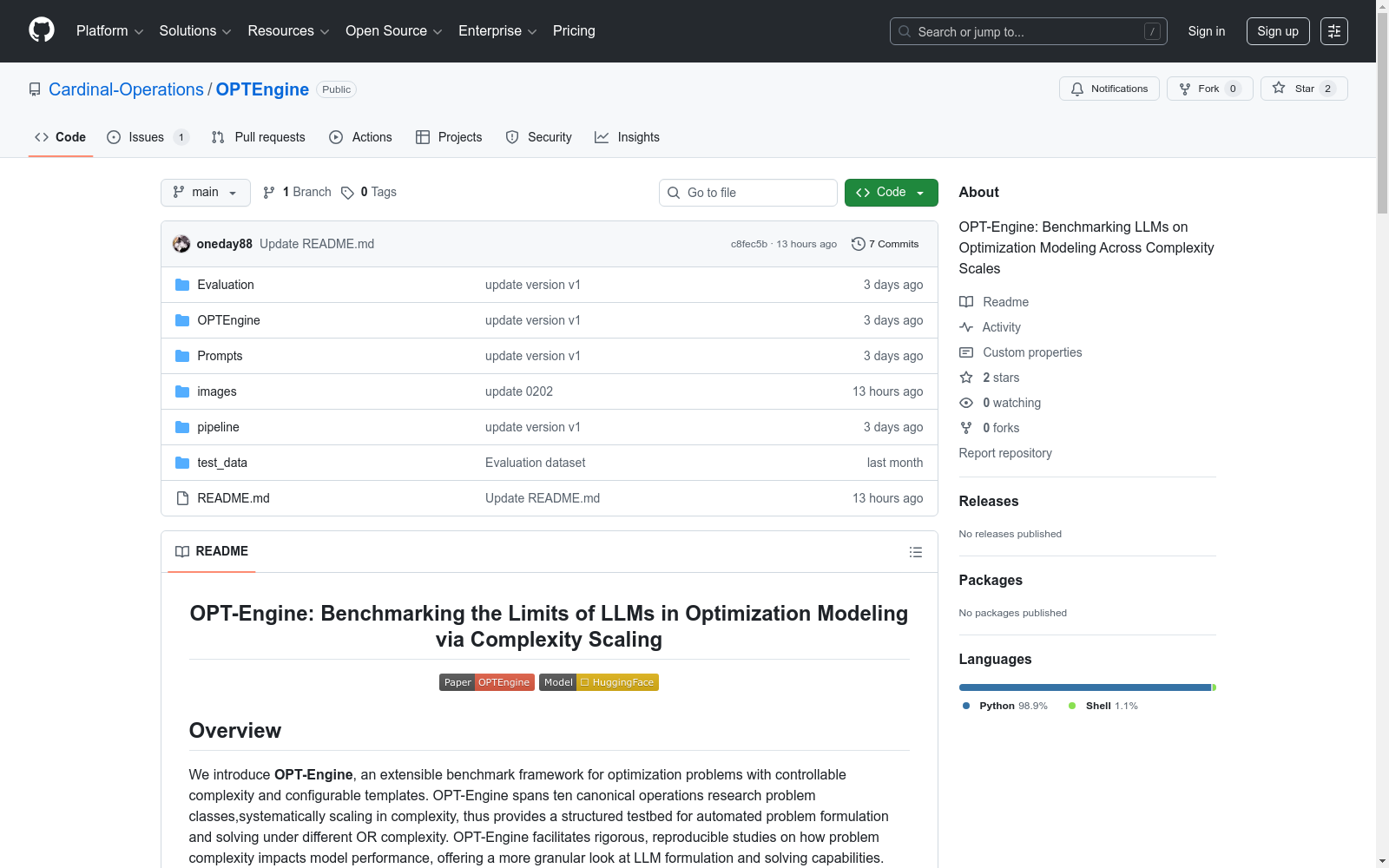Go to the GitHub homepage logo
Image resolution: width=1389 pixels, height=868 pixels.
pos(42,30)
